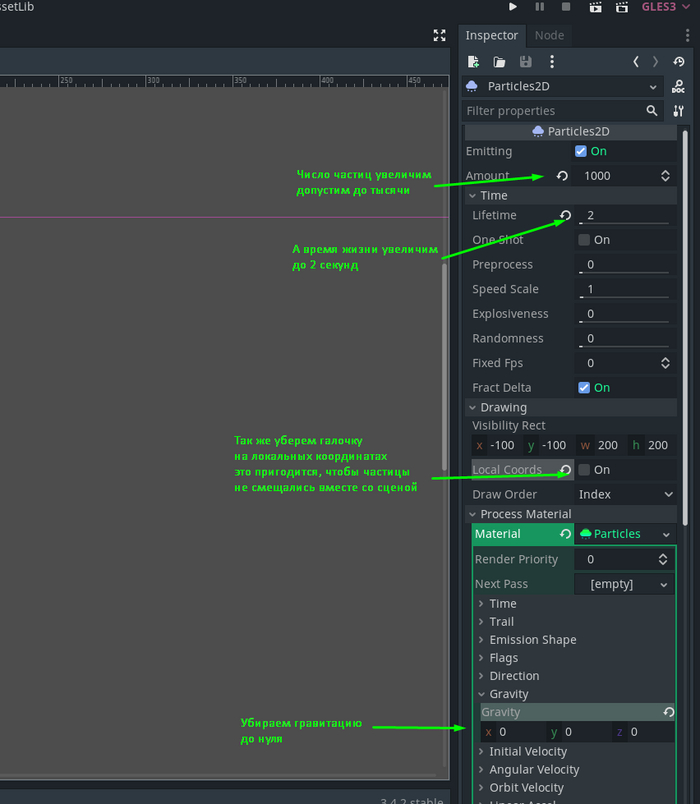Image resolution: width=700 pixels, height=804 pixels.
Task: Toggle distraction-free mode in the viewport
Action: tap(439, 35)
